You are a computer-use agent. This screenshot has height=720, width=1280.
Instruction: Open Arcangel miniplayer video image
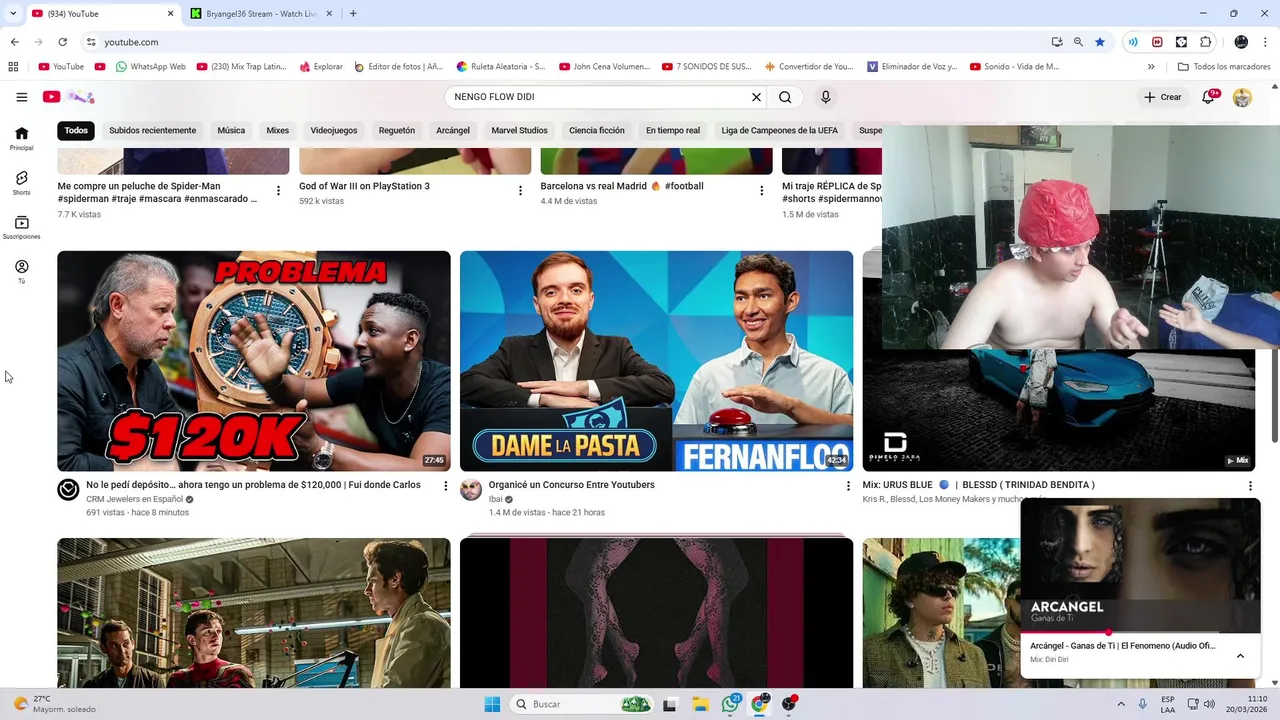[x=1140, y=565]
